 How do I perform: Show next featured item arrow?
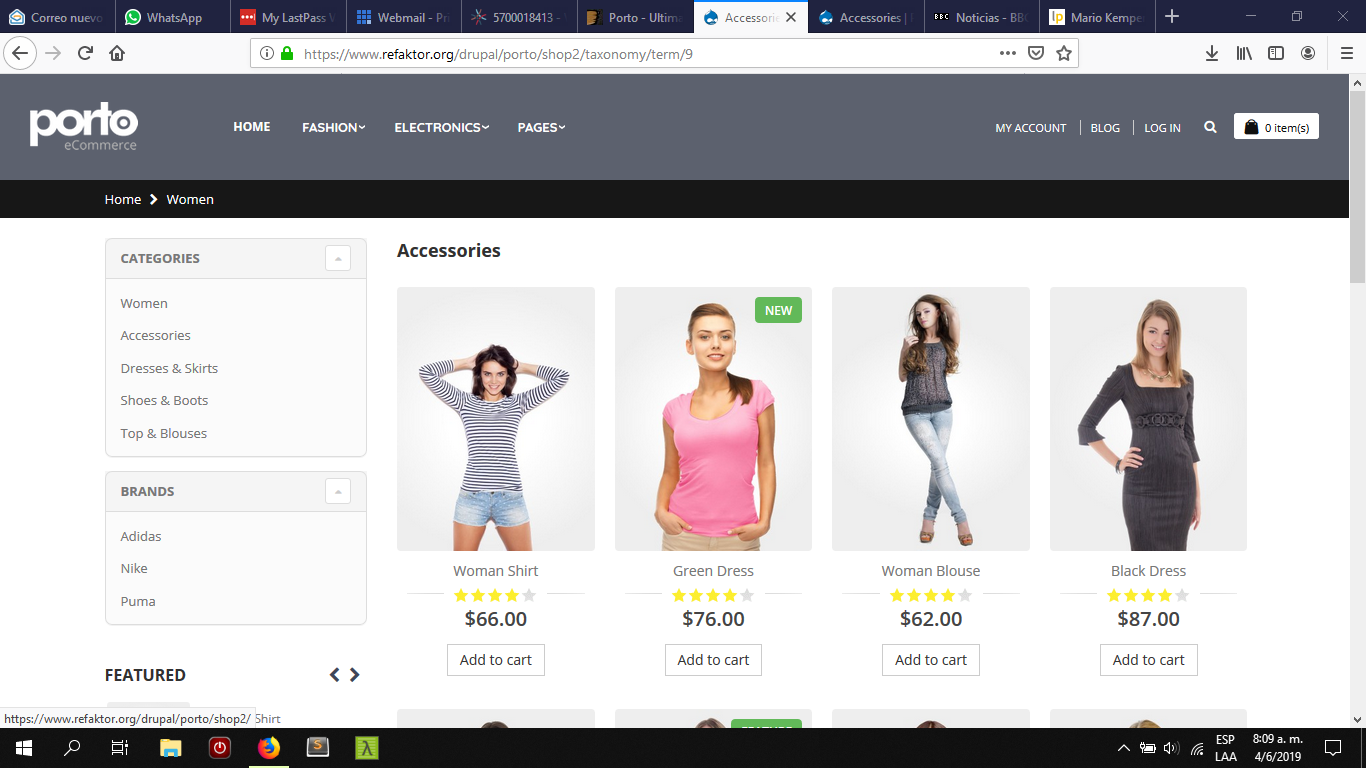(354, 675)
